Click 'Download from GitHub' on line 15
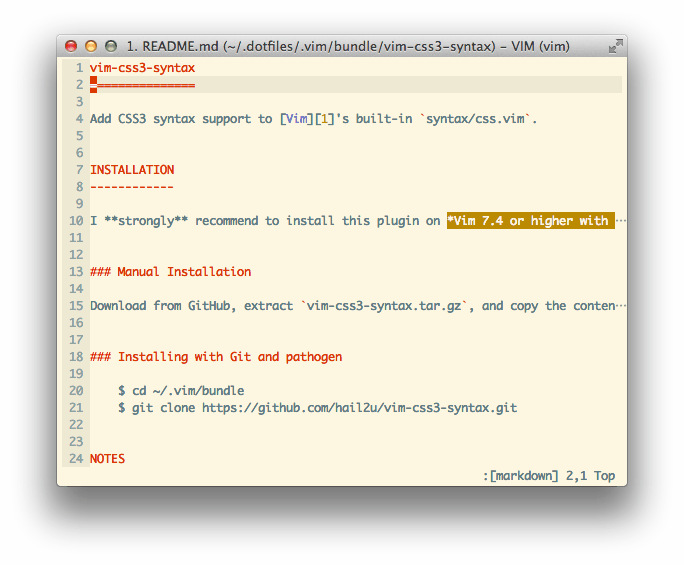Screen dimensions: 684x565 (x=160, y=306)
